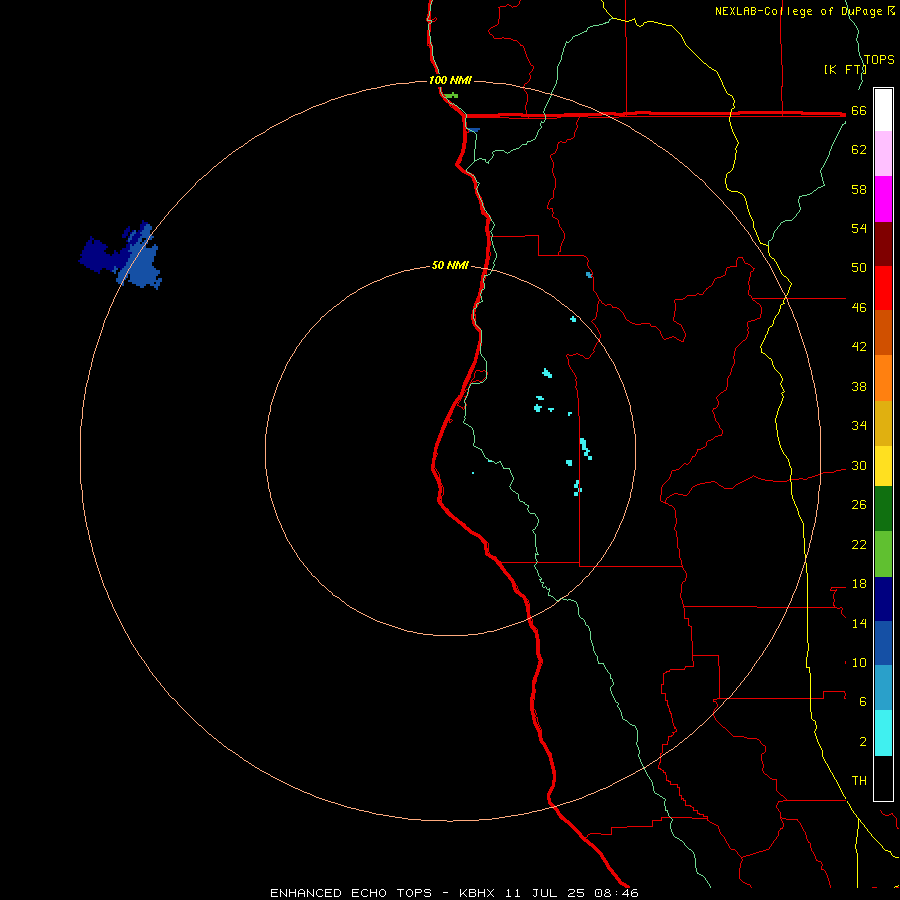The width and height of the screenshot is (900, 900).
Task: Pick the light orange legend swatch
Action: tap(883, 378)
